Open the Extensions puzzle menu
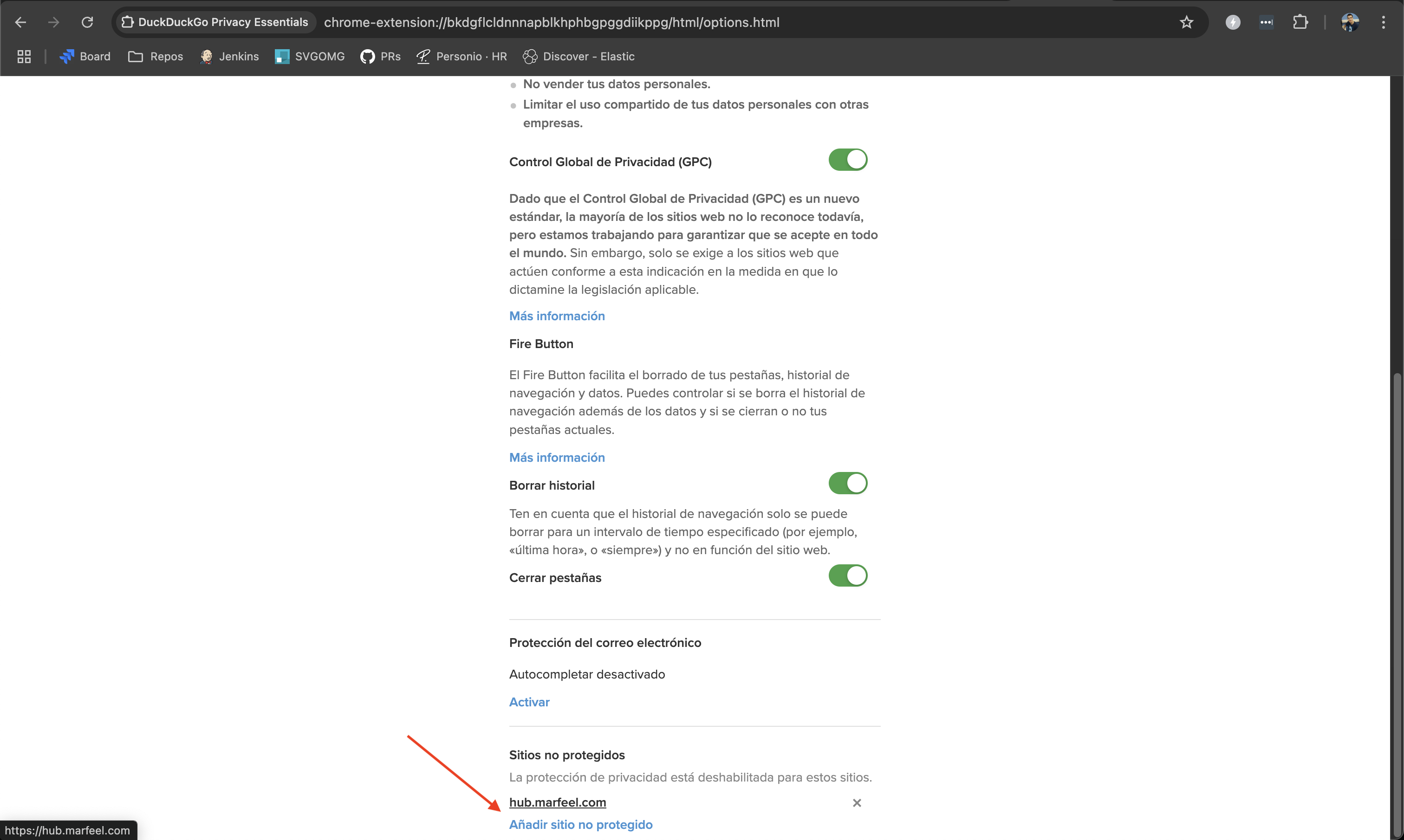Image resolution: width=1404 pixels, height=840 pixels. (1300, 22)
